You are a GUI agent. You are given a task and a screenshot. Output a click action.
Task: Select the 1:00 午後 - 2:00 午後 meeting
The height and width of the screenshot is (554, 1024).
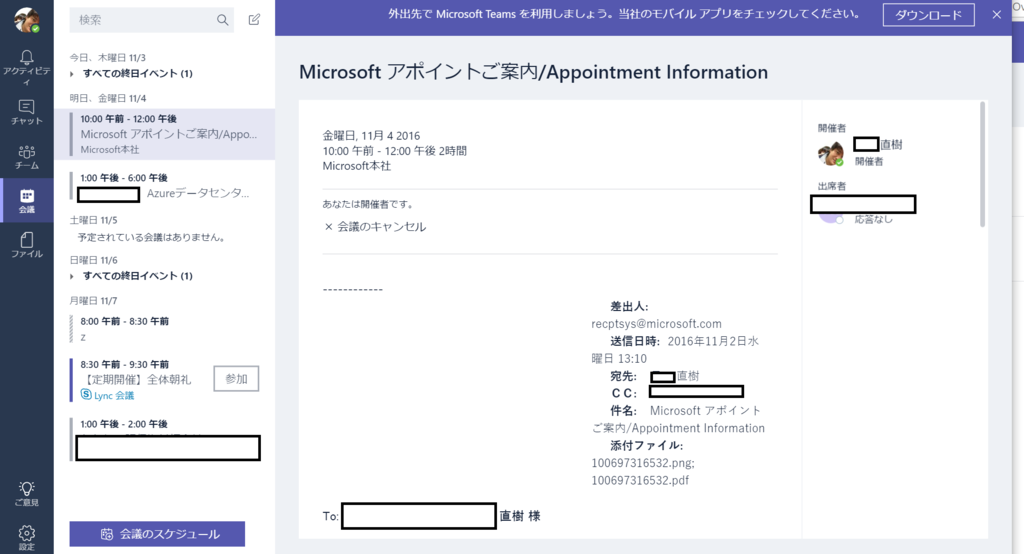165,439
